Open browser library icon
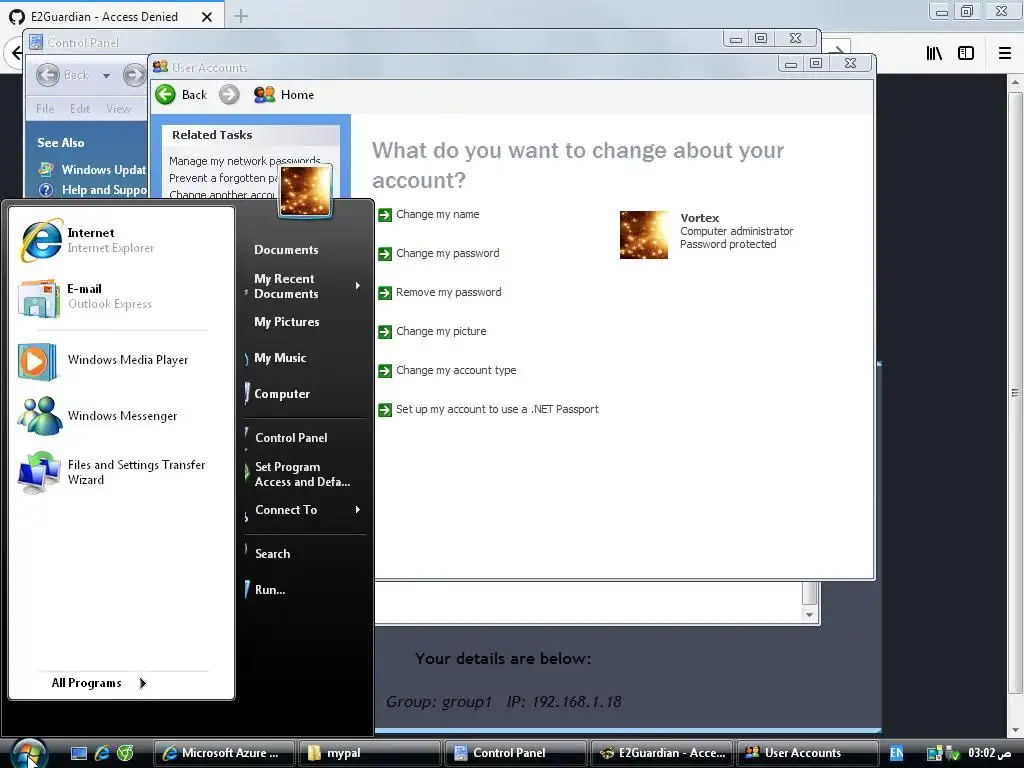 tap(934, 53)
